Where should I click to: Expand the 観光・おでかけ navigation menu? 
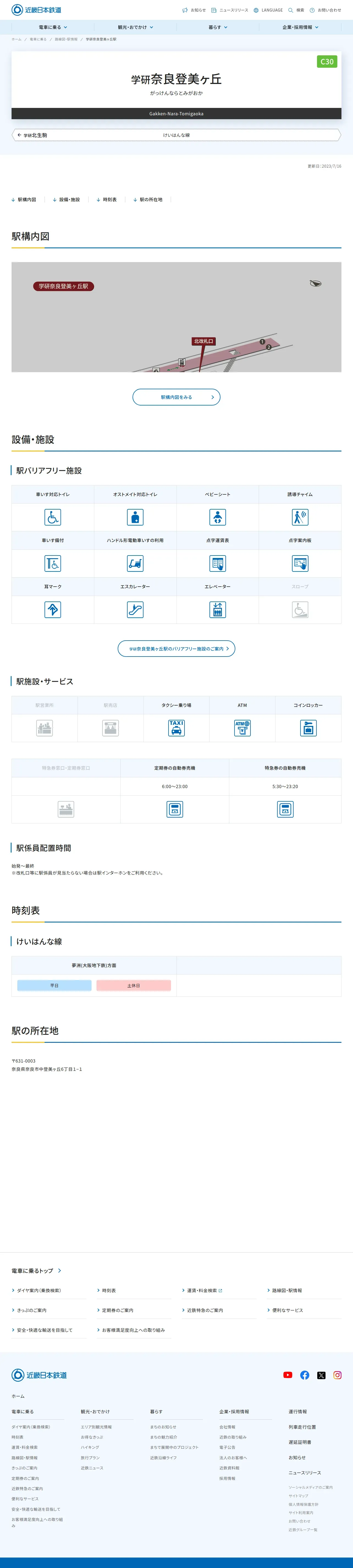click(136, 28)
